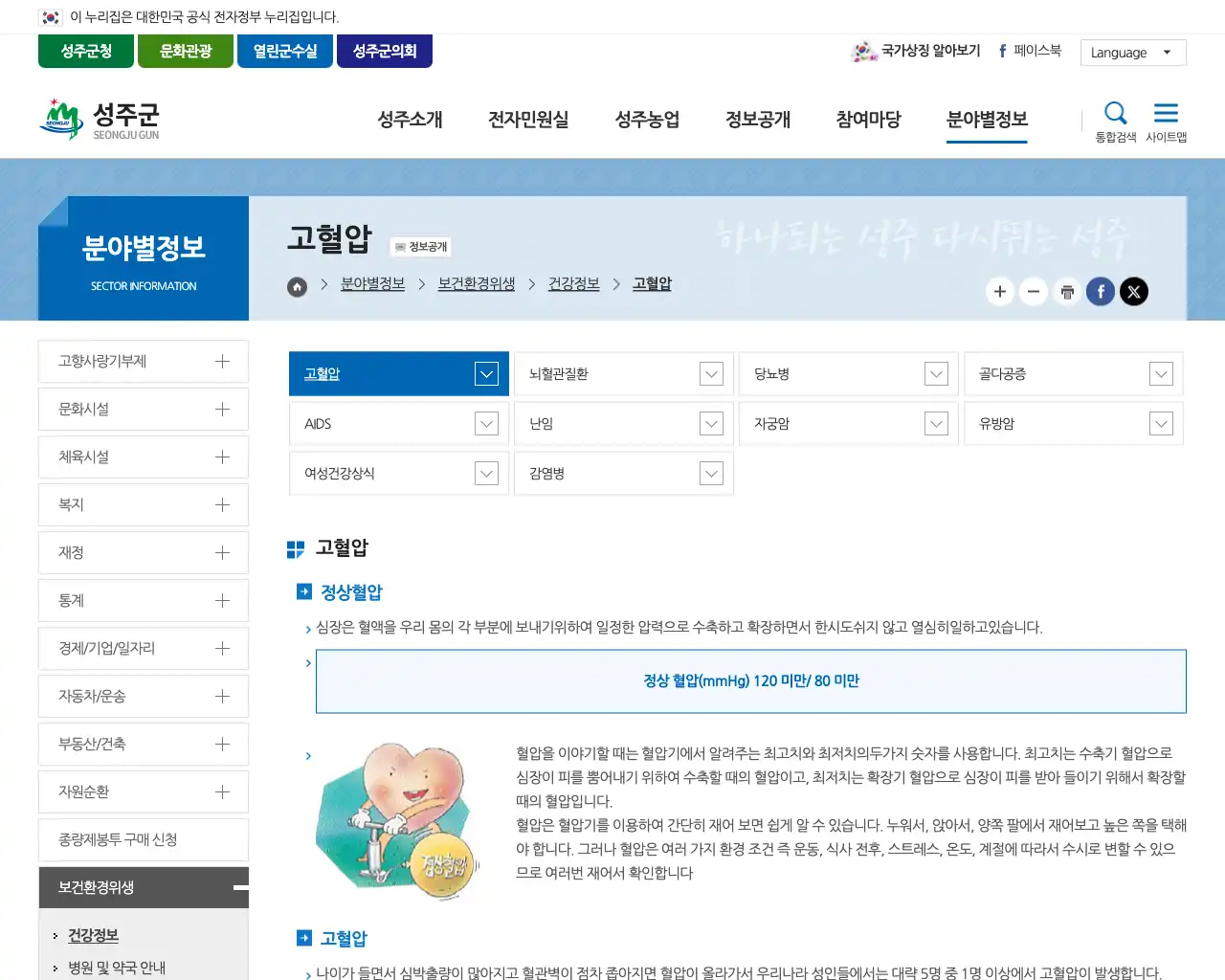Select the 전자민원실 main menu
Viewport: 1225px width, 980px height.
(528, 120)
